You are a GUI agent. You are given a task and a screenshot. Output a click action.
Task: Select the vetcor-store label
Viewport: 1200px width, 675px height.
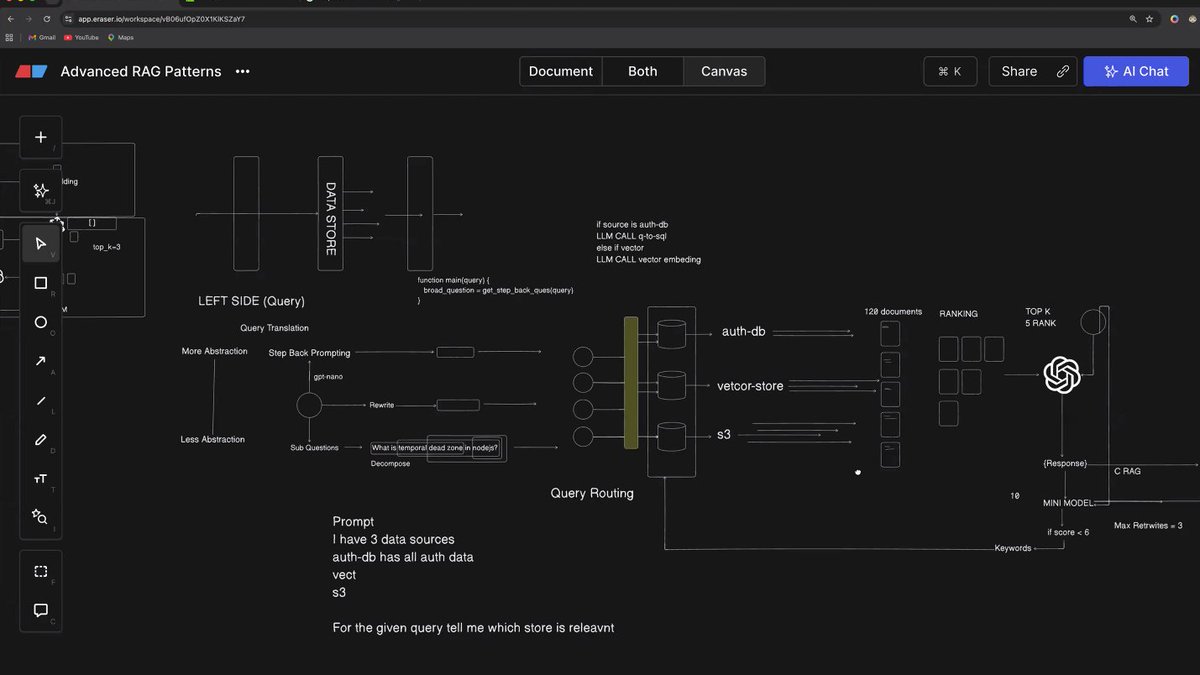(750, 385)
